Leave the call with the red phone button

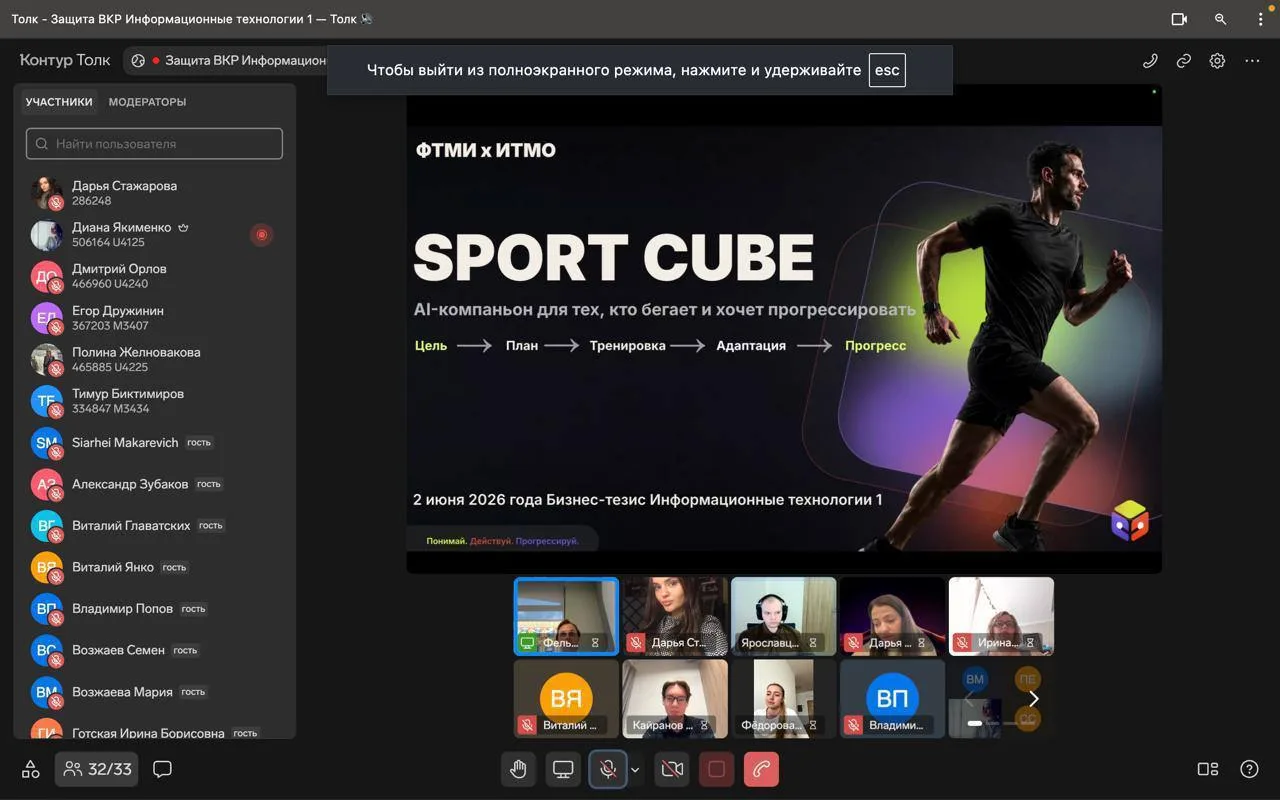click(762, 769)
